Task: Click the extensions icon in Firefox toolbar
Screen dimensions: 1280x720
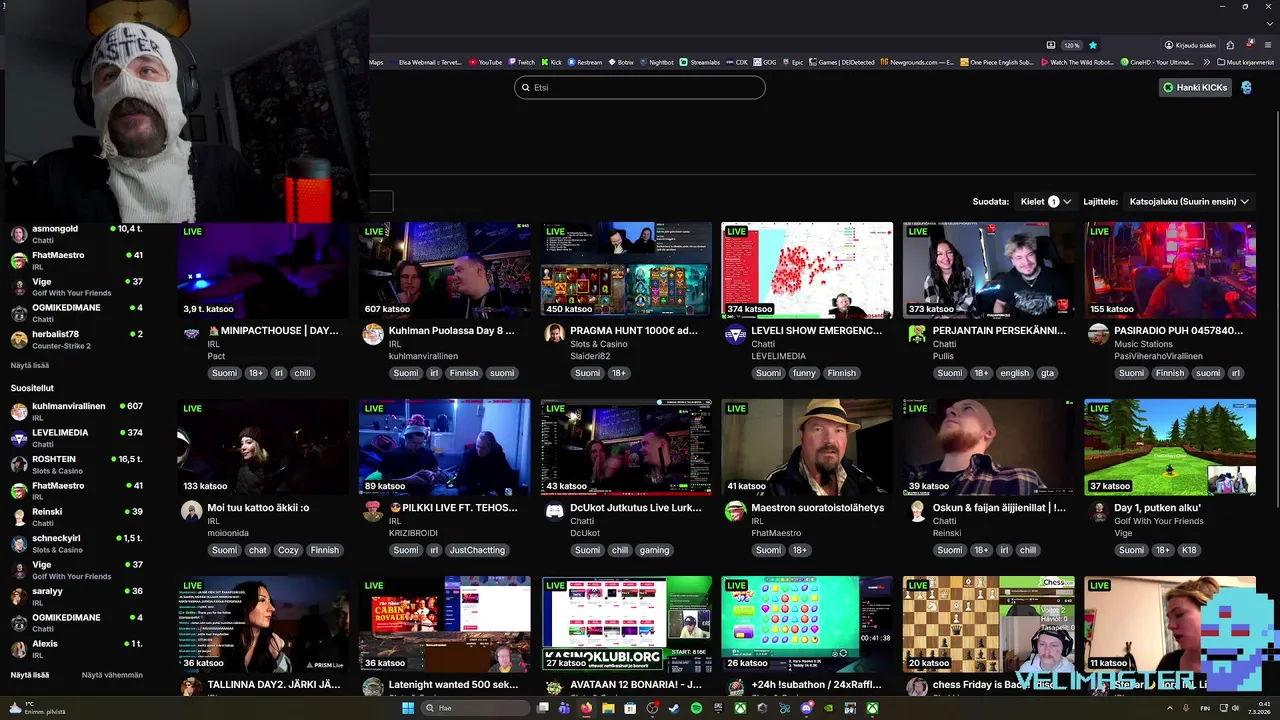Action: point(1230,45)
